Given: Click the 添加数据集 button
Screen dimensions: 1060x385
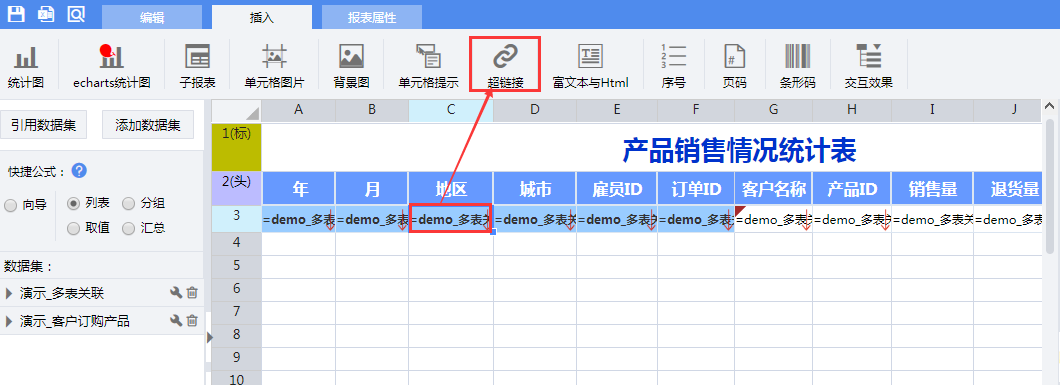Looking at the screenshot, I should click(147, 125).
